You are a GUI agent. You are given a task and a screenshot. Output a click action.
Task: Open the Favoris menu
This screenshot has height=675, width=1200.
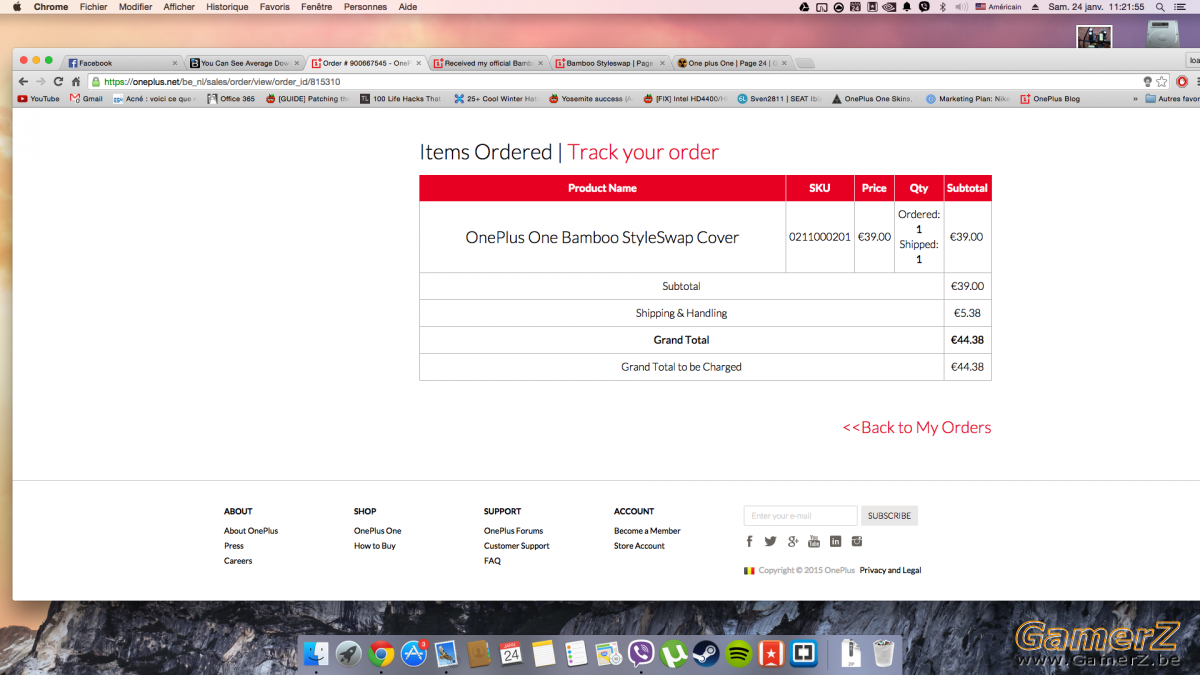pos(274,7)
